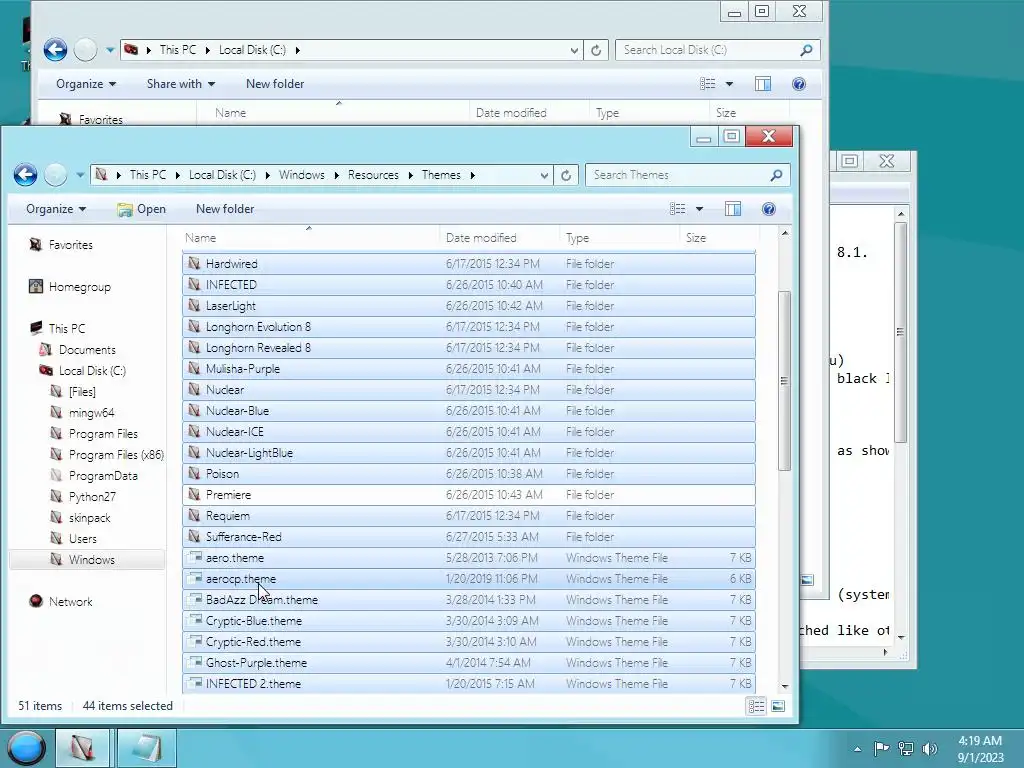Open volume control in system tray
Image resolution: width=1024 pixels, height=768 pixels.
pyautogui.click(x=930, y=748)
